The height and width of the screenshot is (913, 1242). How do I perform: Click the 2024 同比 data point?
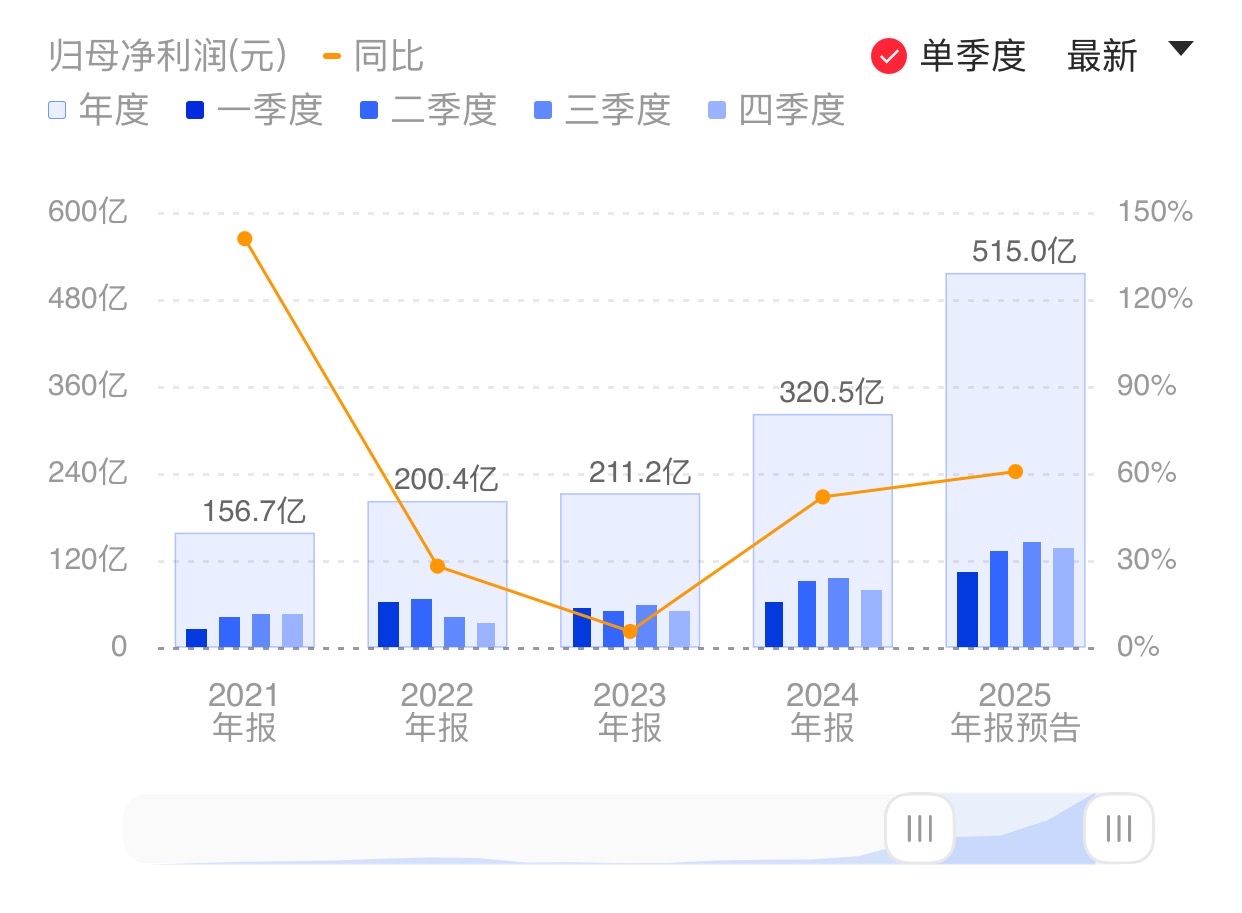point(822,496)
